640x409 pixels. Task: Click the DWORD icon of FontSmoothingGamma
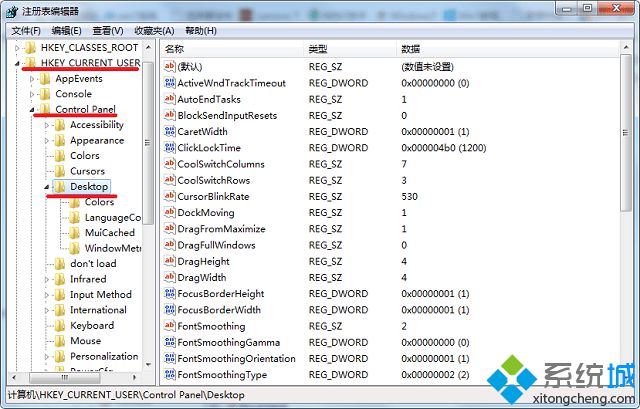point(169,342)
